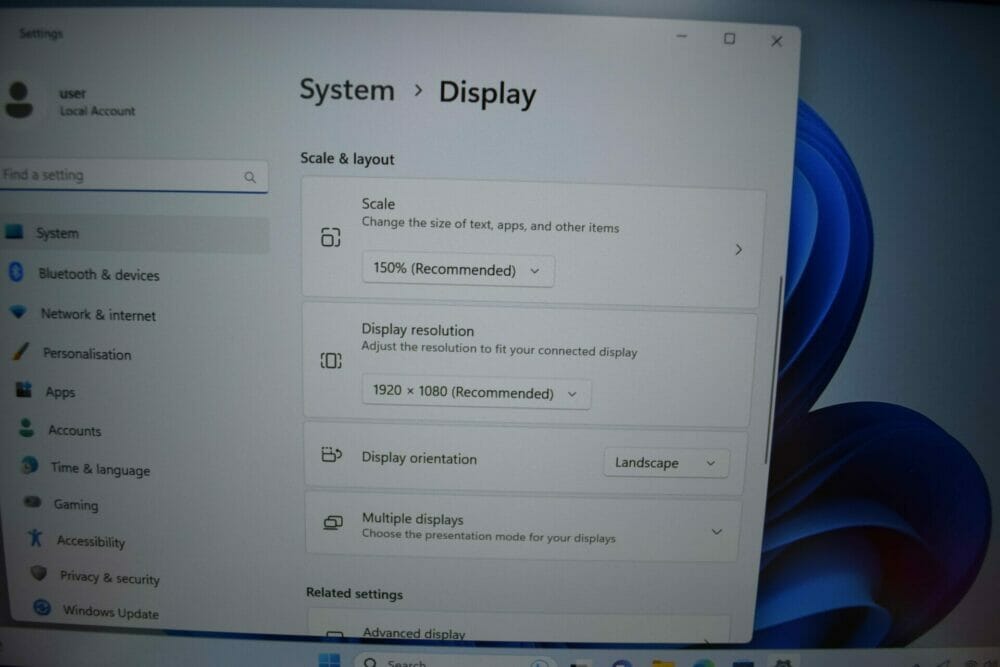
Task: Go to the Apps settings category
Action: pos(60,392)
